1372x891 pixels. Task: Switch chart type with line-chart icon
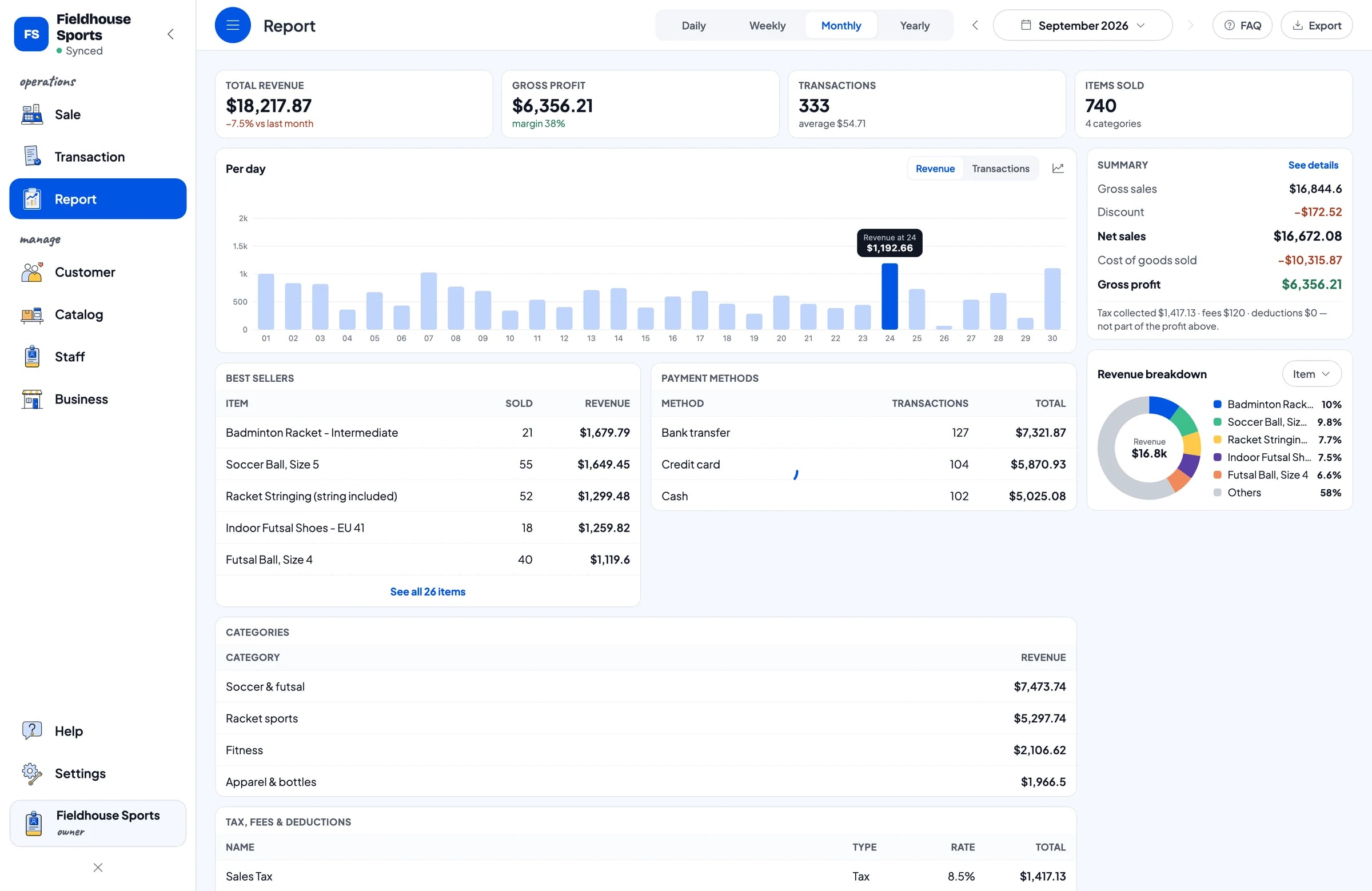pyautogui.click(x=1058, y=168)
